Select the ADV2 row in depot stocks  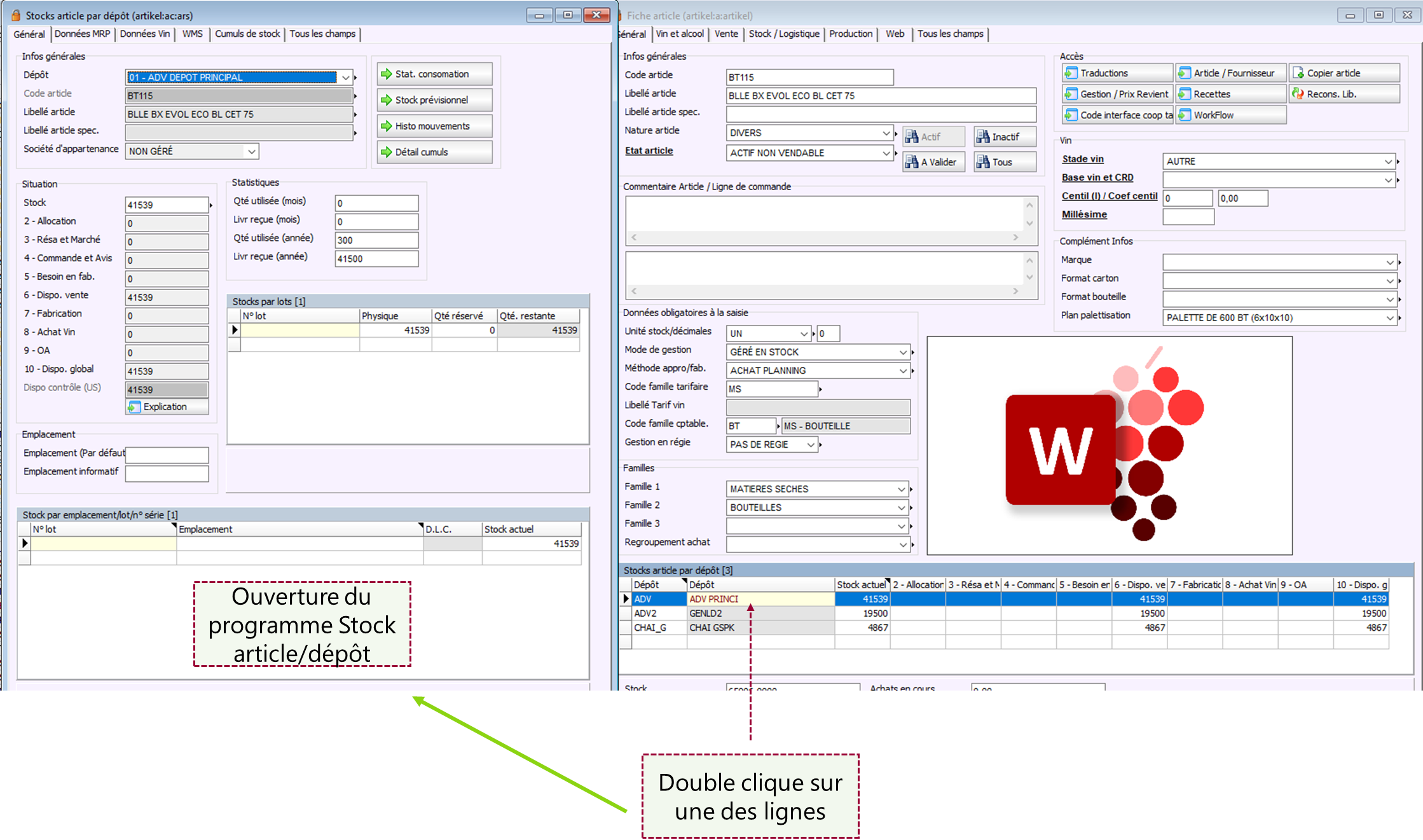click(x=645, y=613)
